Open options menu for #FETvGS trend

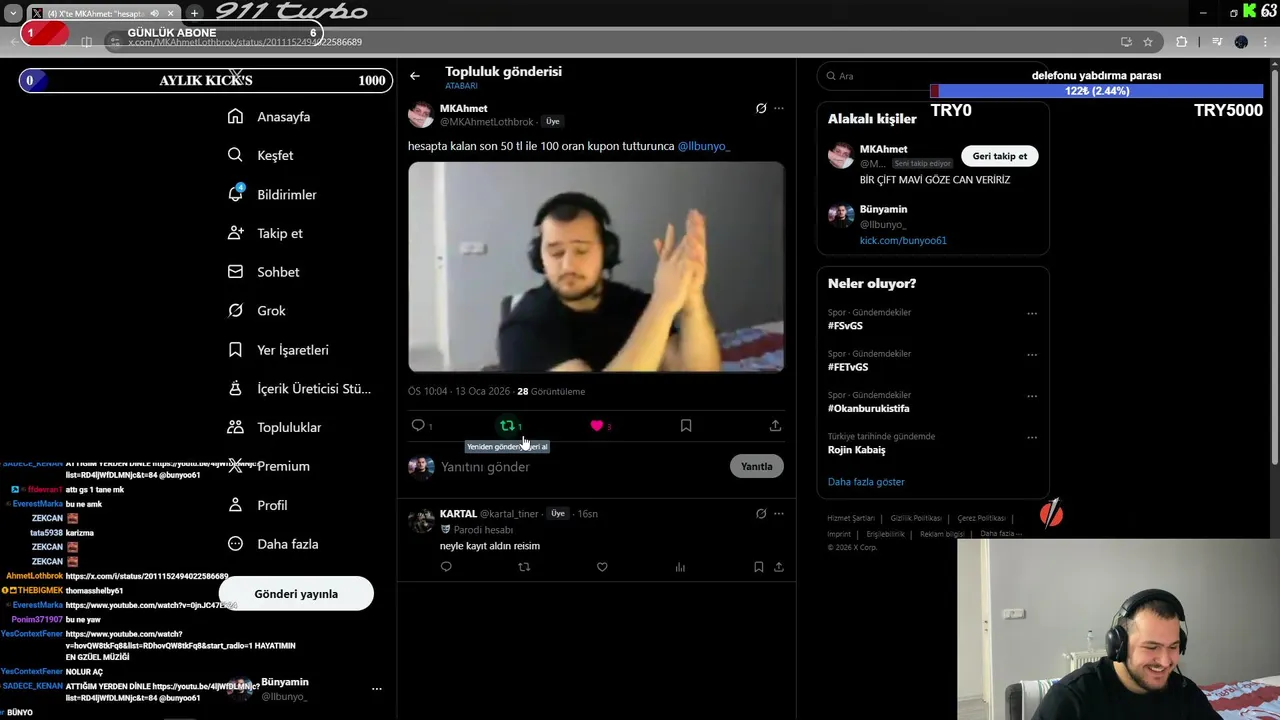click(1032, 355)
